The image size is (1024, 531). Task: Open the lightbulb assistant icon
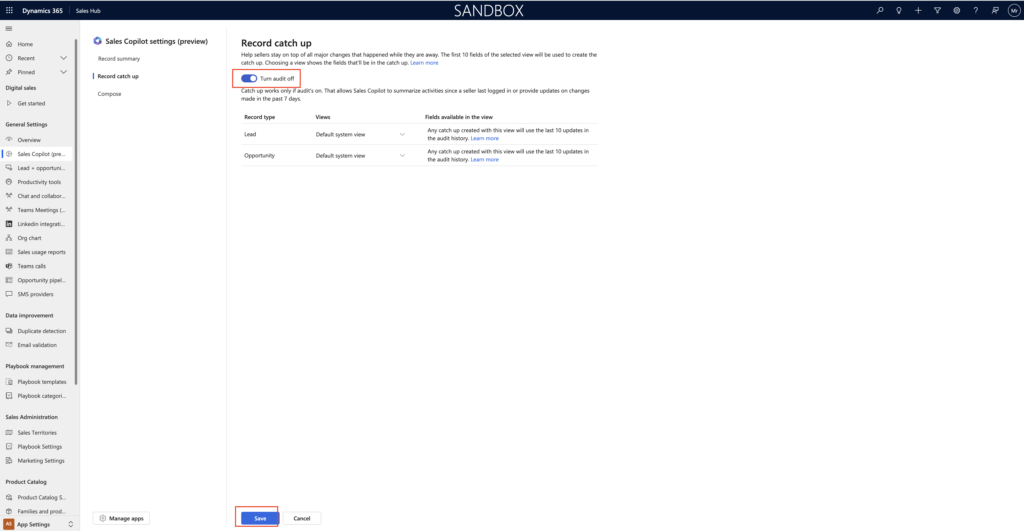(899, 10)
